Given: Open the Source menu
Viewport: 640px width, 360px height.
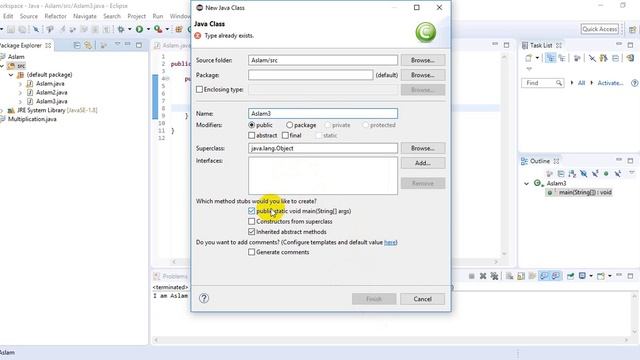Looking at the screenshot, I should coord(29,16).
